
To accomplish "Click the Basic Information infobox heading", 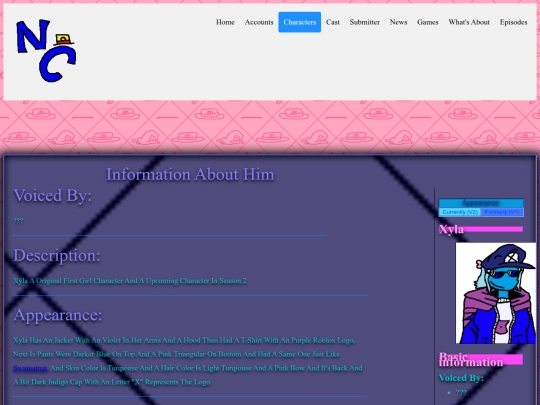I will coord(471,360).
